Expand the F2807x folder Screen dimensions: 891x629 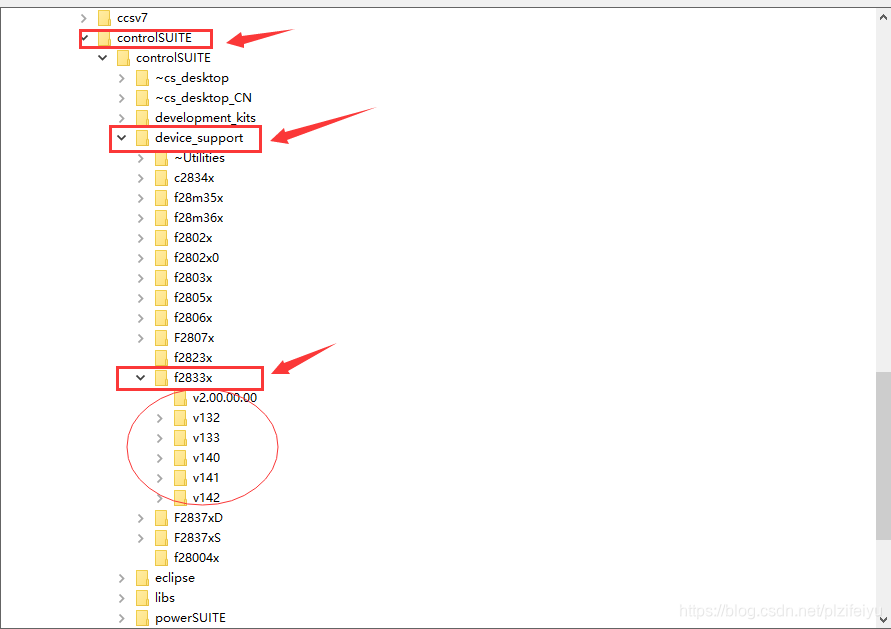click(141, 338)
